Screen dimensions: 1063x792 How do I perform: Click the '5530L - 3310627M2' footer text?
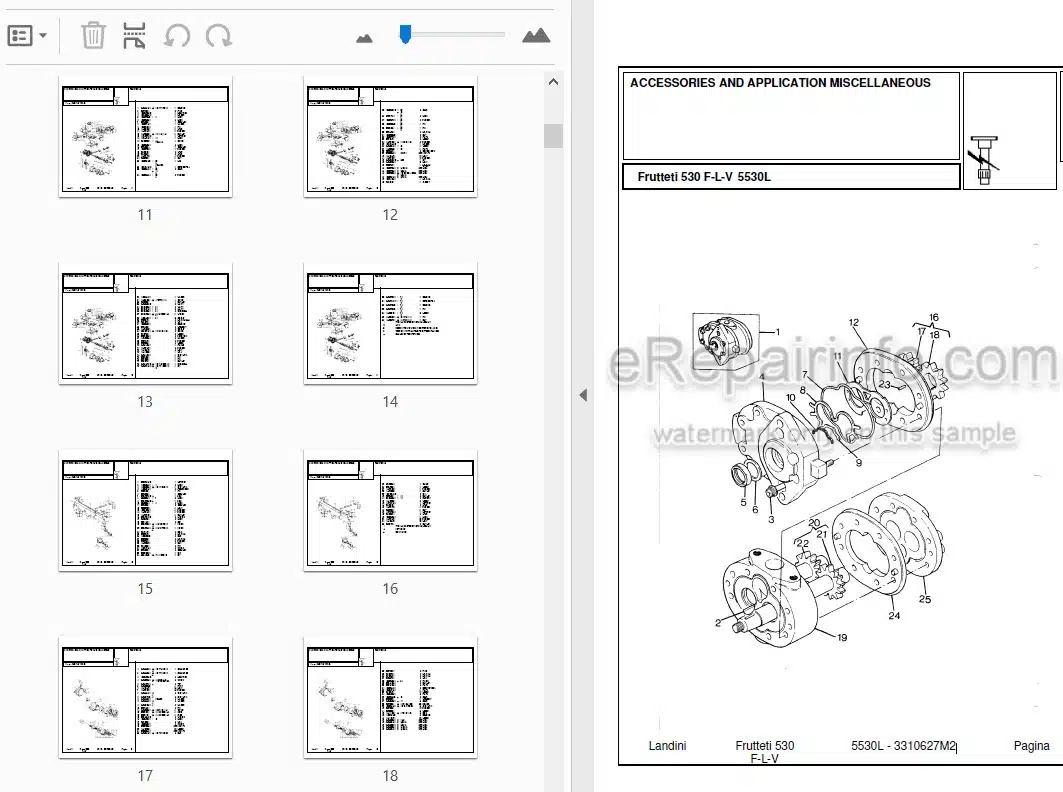pos(903,746)
